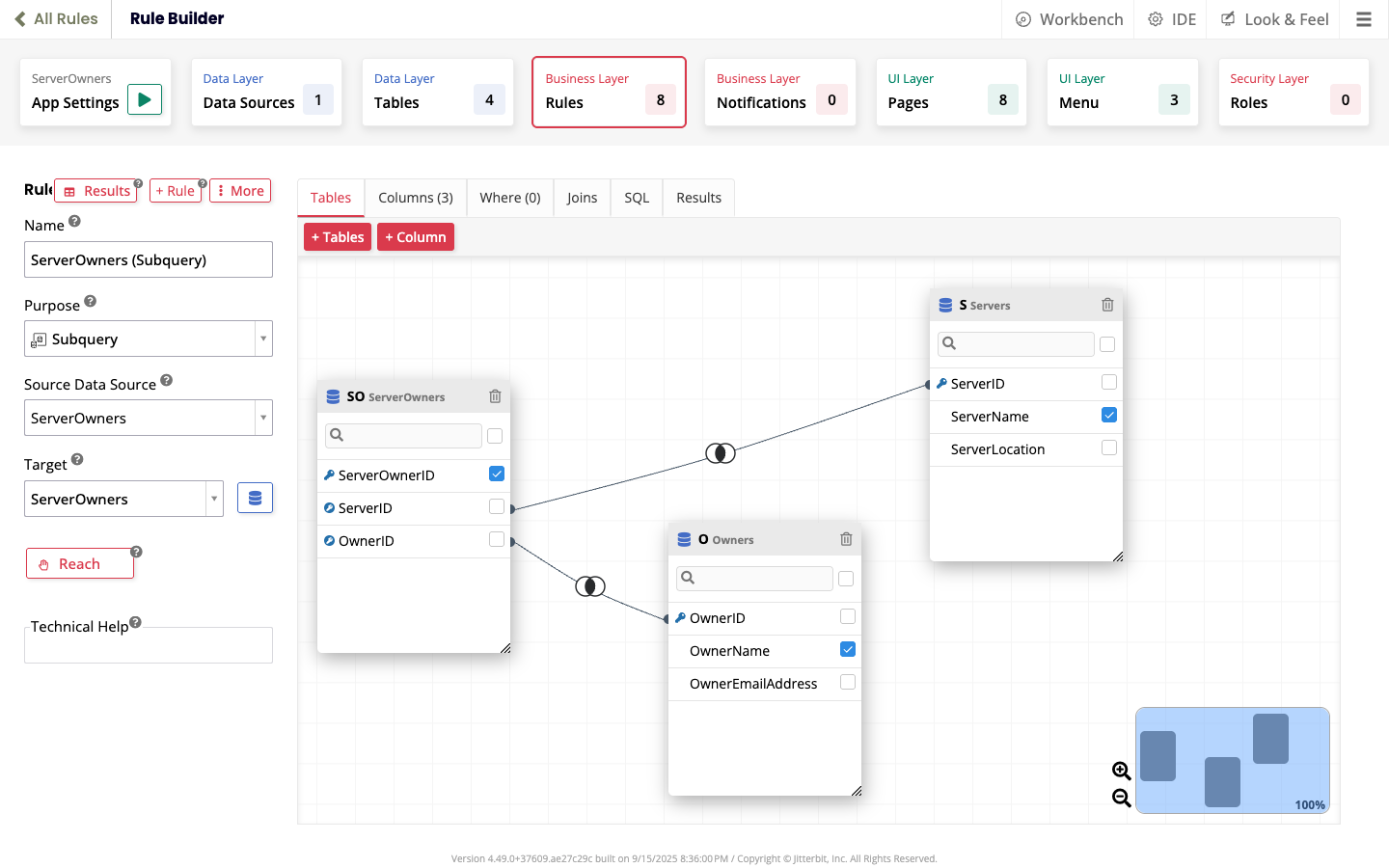This screenshot has width=1389, height=868.
Task: Remove the Owners table using trash icon
Action: (846, 539)
